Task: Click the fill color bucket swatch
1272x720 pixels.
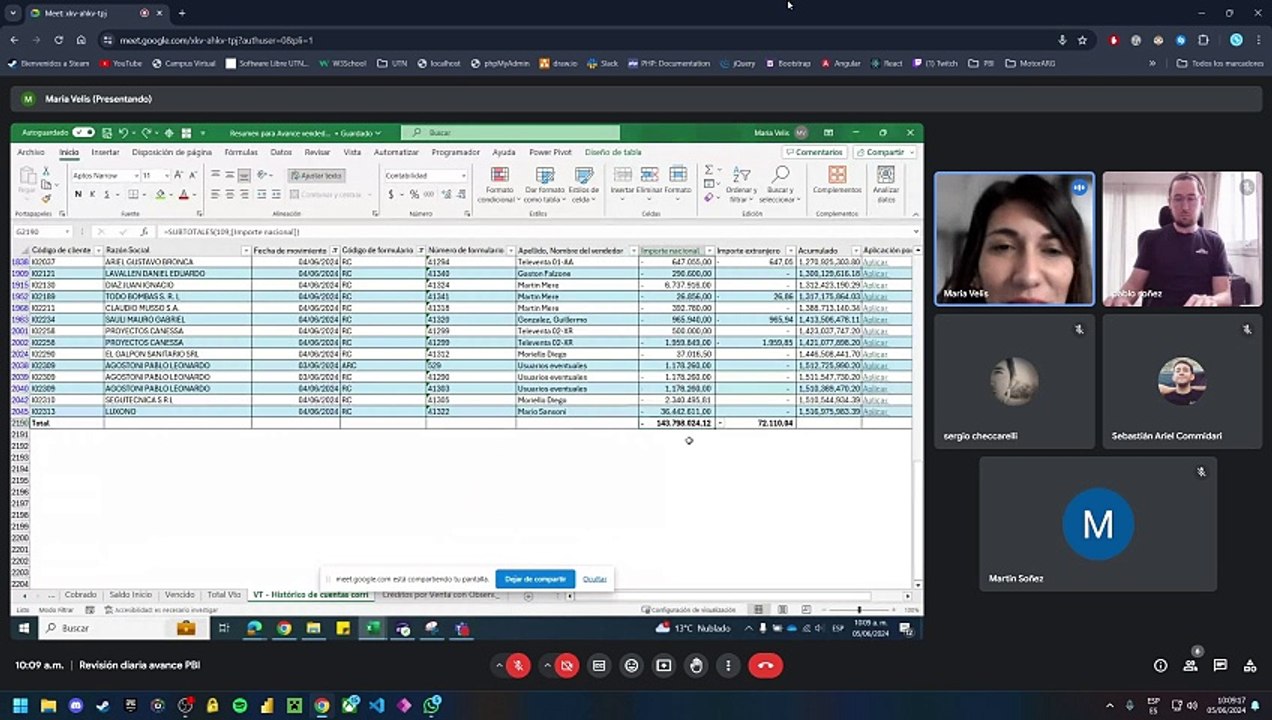Action: tap(160, 194)
